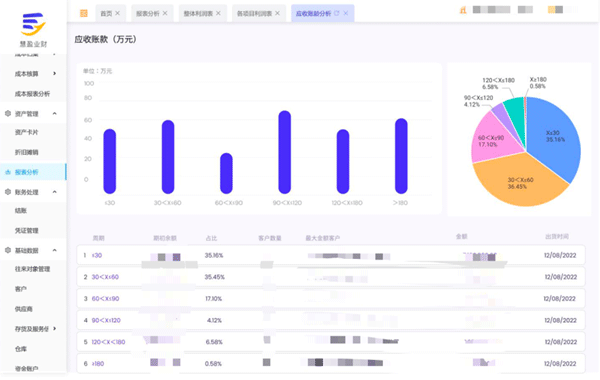
Task: Open 凭证管理 in the sidebar
Action: [26, 231]
